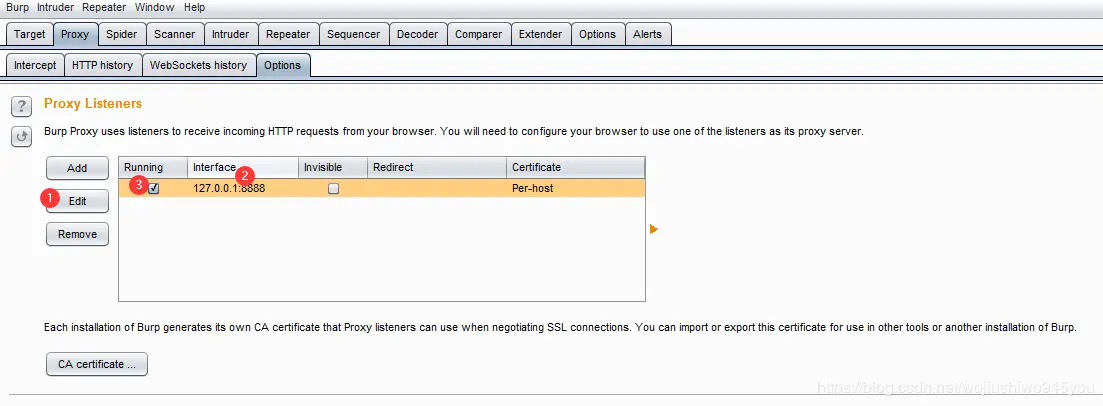The height and width of the screenshot is (406, 1103).
Task: Switch to the Extender tab
Action: (541, 34)
